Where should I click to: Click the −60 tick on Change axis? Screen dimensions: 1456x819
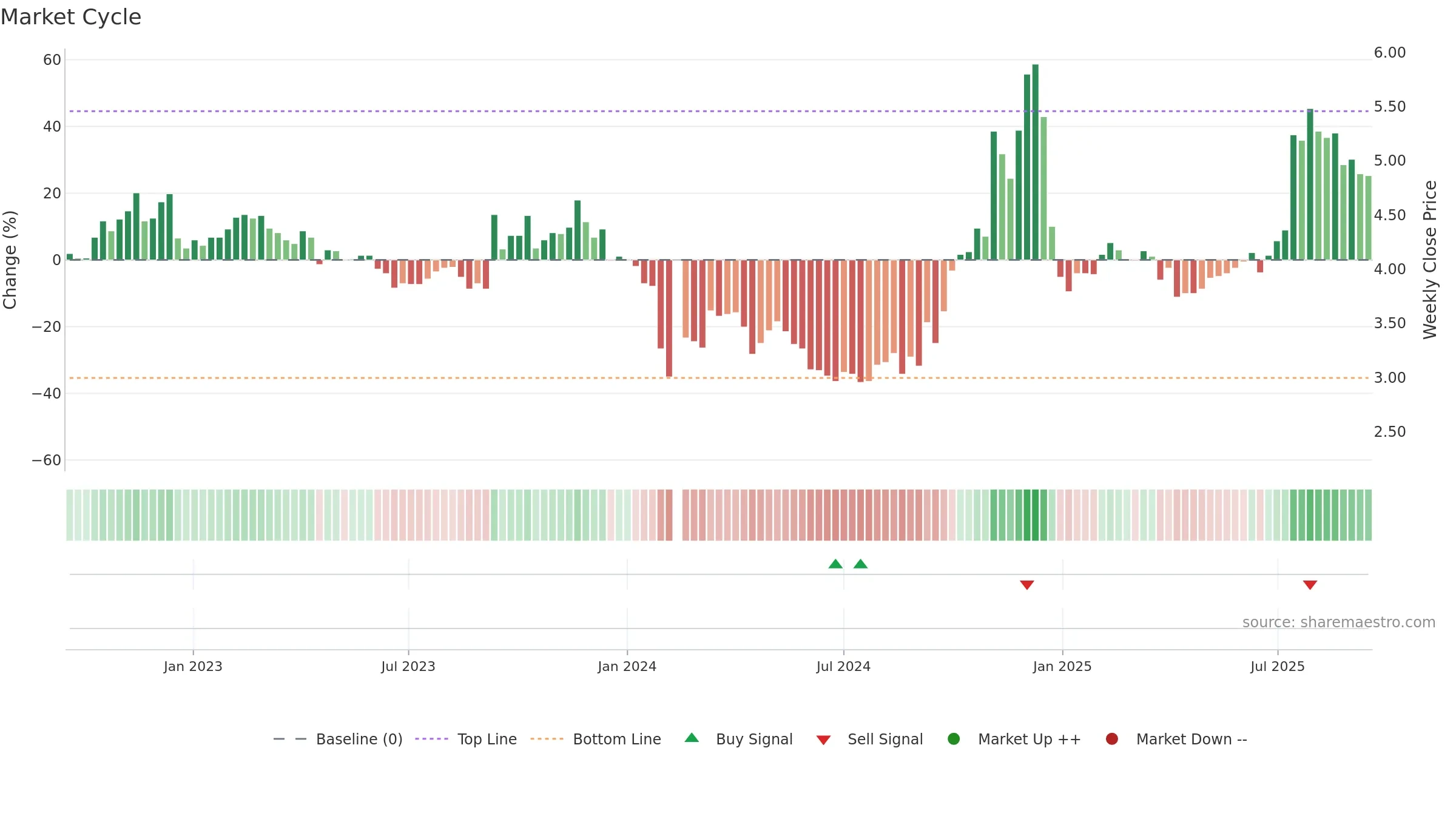(47, 460)
